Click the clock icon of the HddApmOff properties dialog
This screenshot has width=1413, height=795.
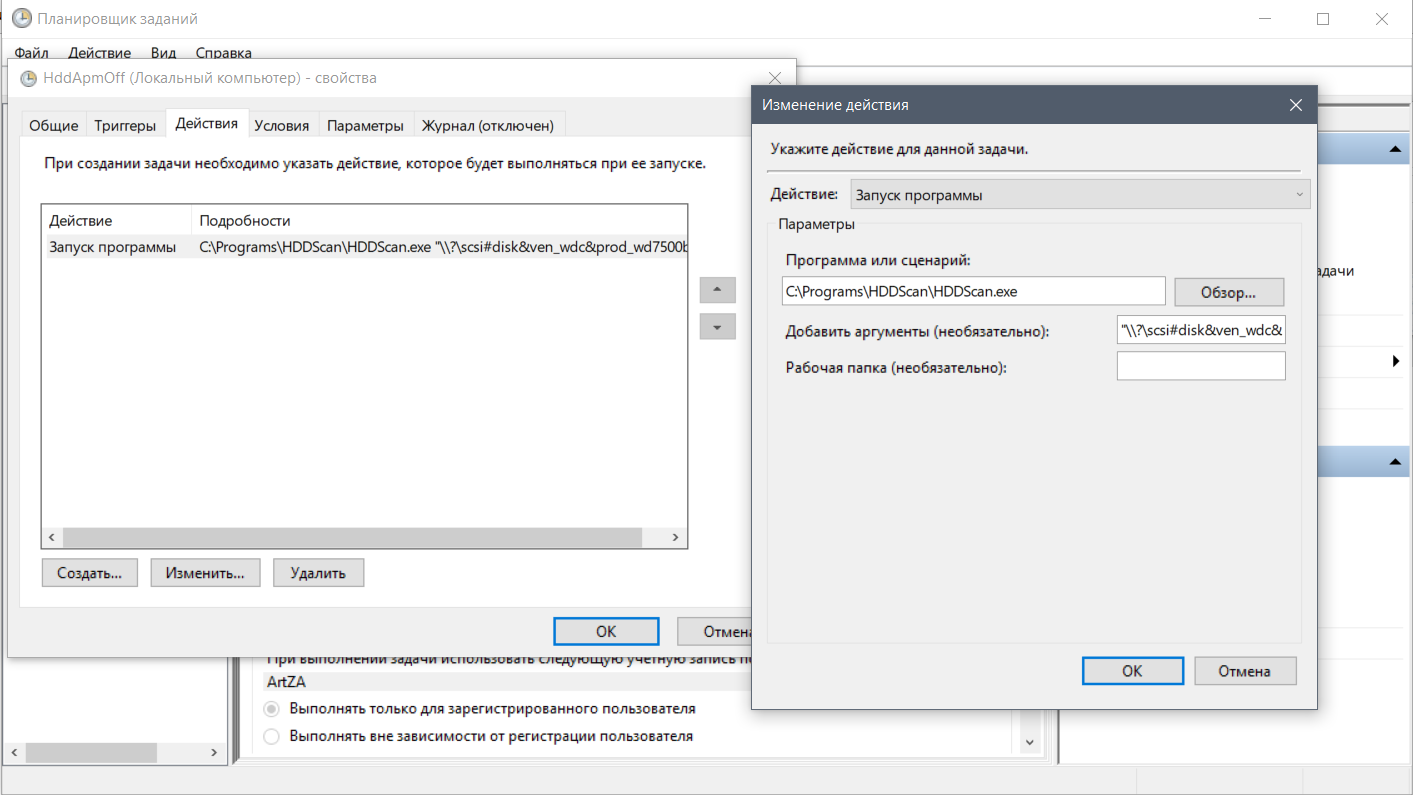28,78
